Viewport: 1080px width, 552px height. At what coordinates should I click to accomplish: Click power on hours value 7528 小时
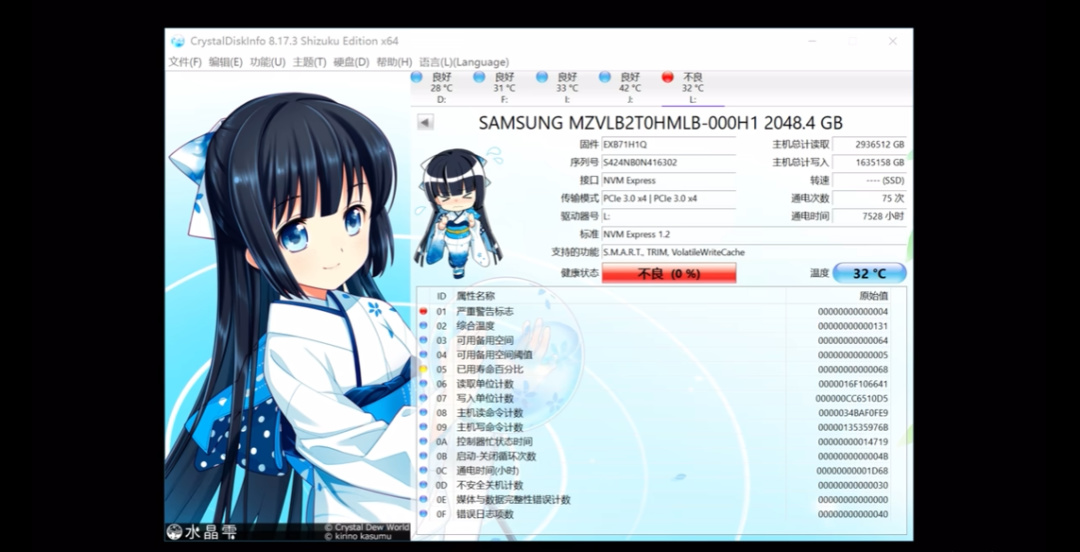pyautogui.click(x=869, y=216)
